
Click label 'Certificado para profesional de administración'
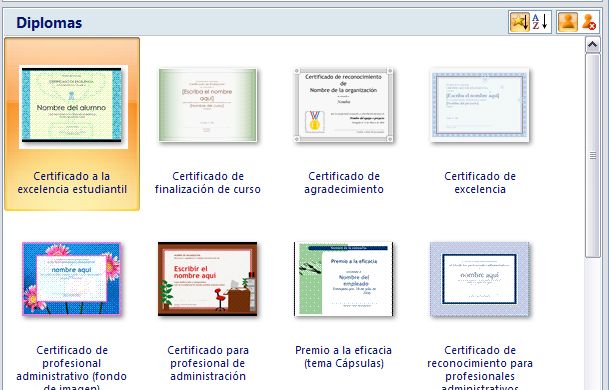click(208, 363)
